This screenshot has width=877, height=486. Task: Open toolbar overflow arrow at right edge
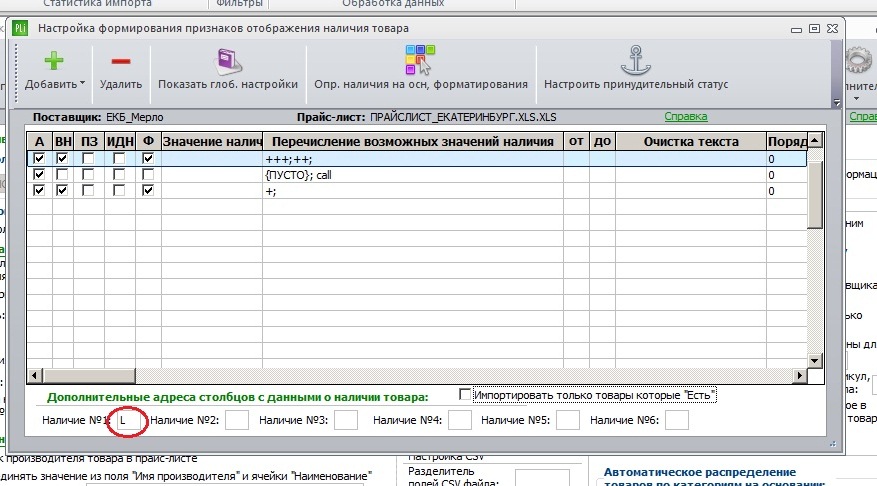click(x=837, y=102)
